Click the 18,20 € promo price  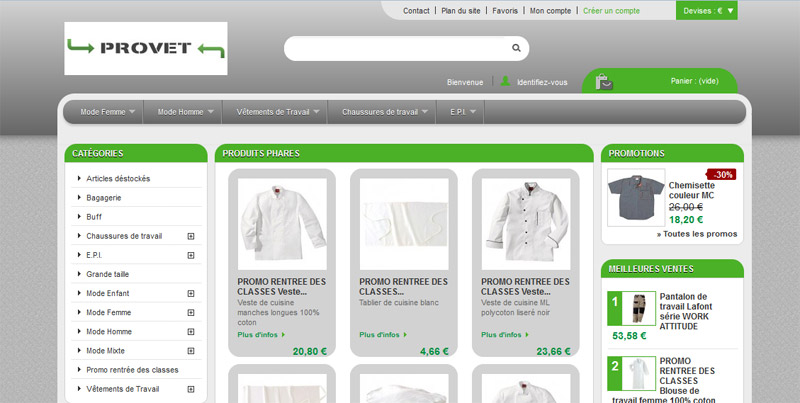click(686, 220)
